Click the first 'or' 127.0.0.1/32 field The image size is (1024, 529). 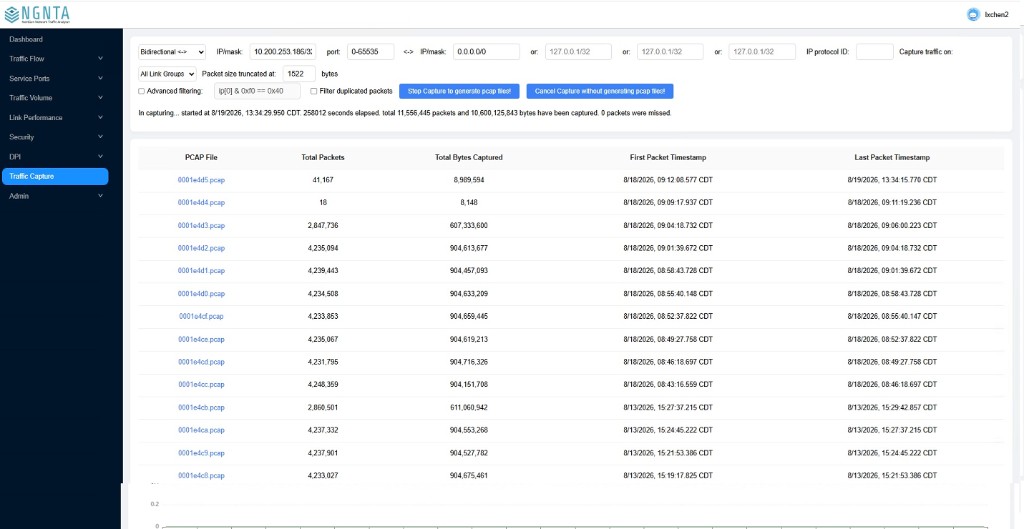[x=579, y=52]
